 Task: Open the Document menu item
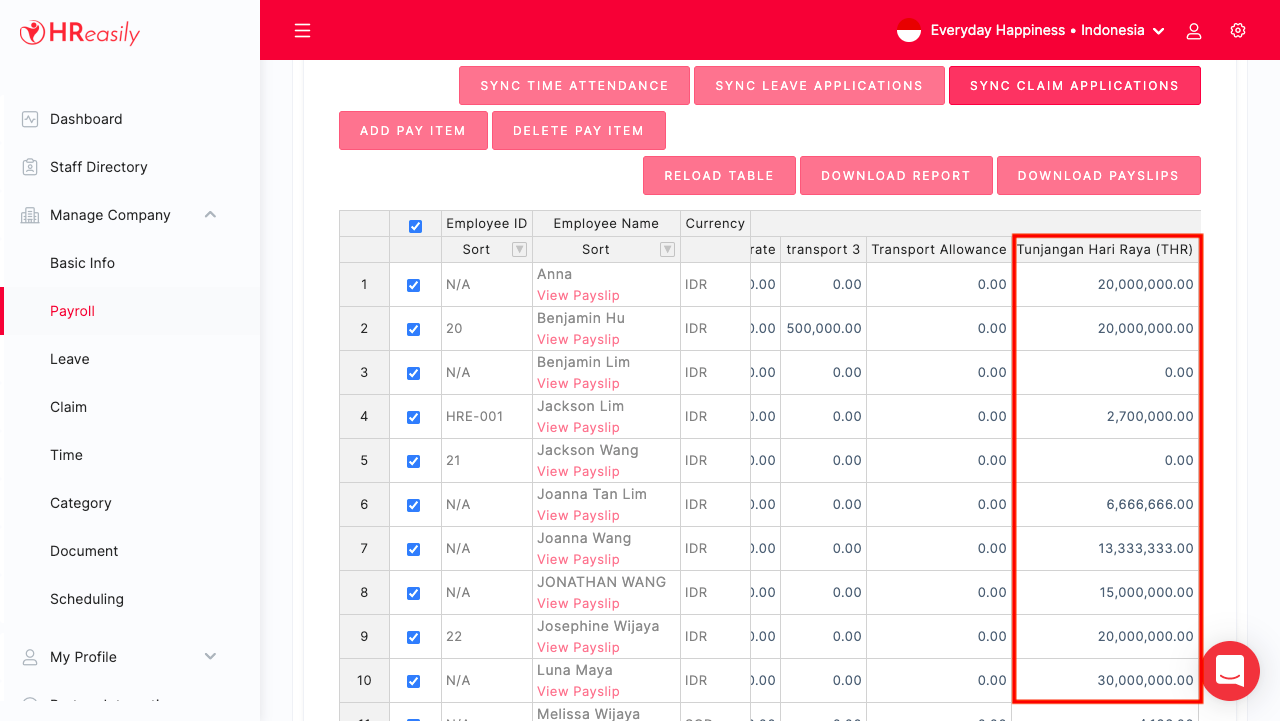[x=84, y=551]
